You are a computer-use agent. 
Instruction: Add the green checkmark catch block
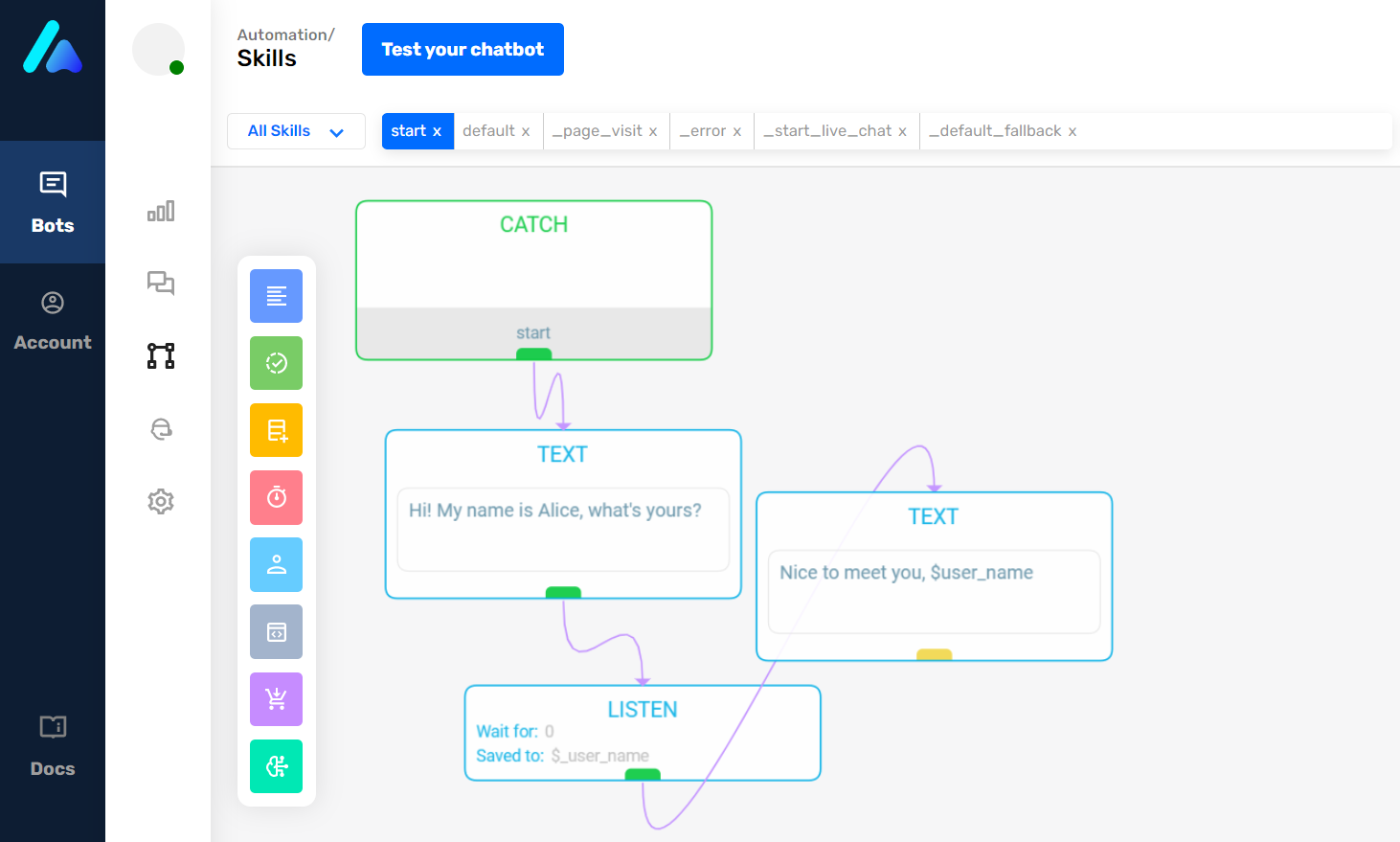click(276, 363)
